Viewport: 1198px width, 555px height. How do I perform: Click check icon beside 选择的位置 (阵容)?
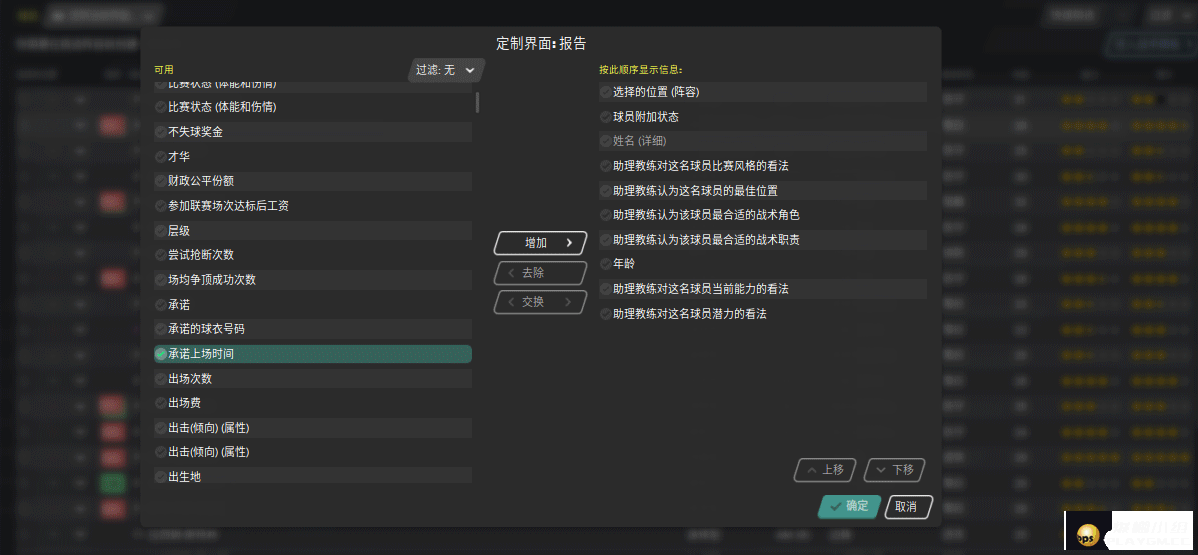(605, 92)
